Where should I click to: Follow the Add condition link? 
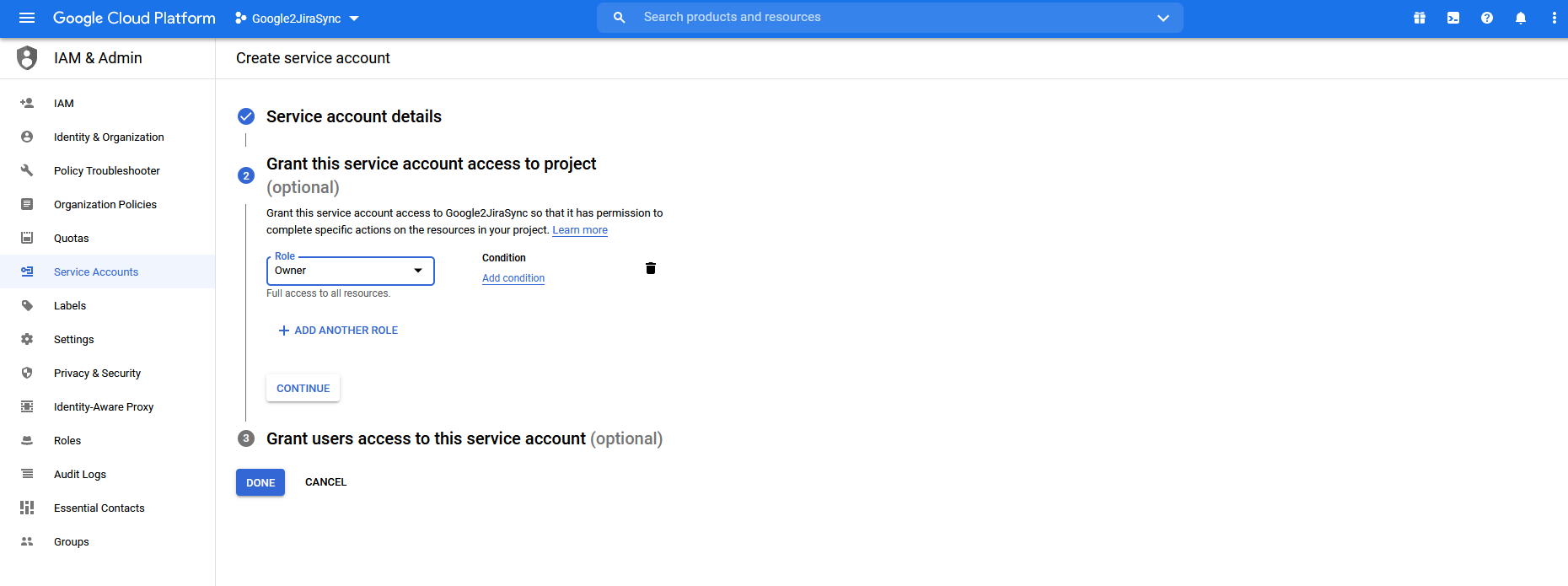point(513,278)
